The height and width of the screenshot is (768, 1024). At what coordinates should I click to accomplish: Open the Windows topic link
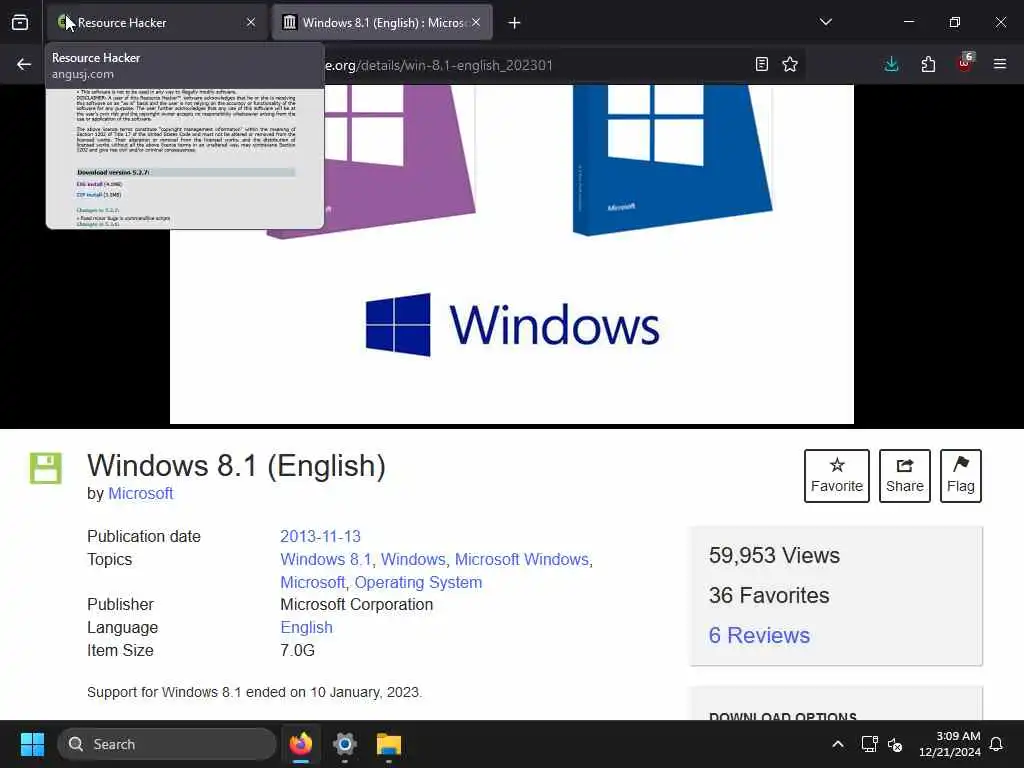(x=413, y=560)
